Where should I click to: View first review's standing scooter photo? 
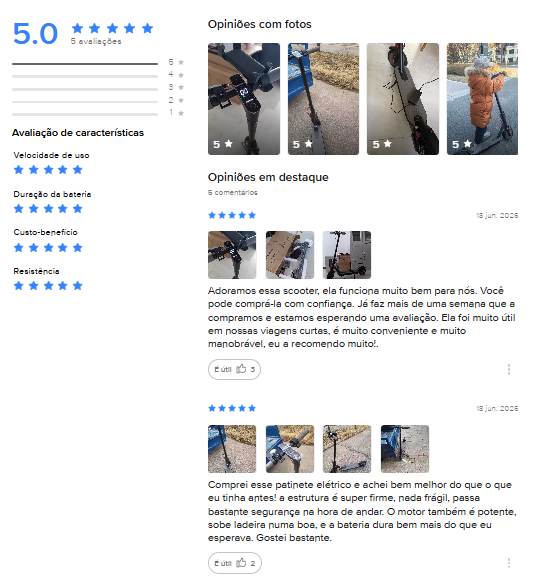(347, 255)
